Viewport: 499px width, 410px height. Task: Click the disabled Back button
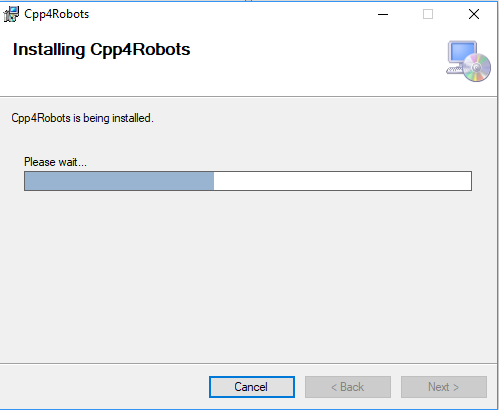coord(348,387)
